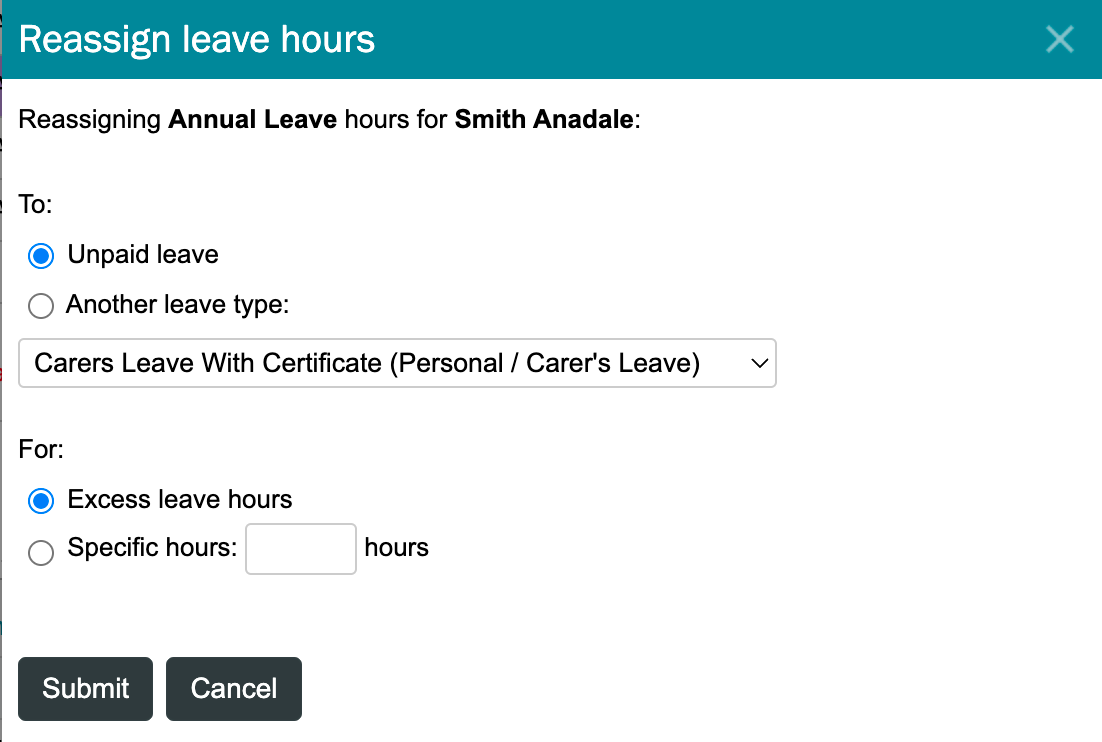Click the Another leave type label text
This screenshot has width=1102, height=742.
178,304
